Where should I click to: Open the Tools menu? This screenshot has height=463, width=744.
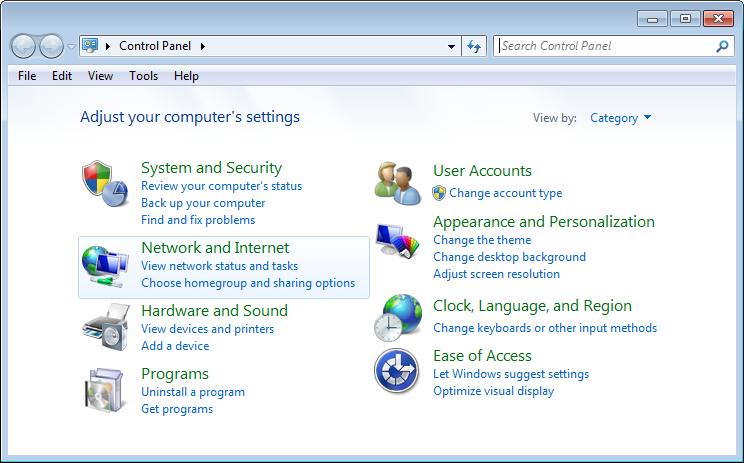pos(143,76)
